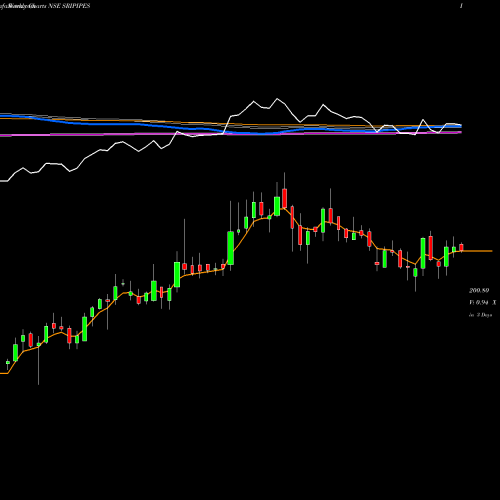The height and width of the screenshot is (500, 500).
Task: Select the last red candle at chart's right end
Action: (x=461, y=247)
